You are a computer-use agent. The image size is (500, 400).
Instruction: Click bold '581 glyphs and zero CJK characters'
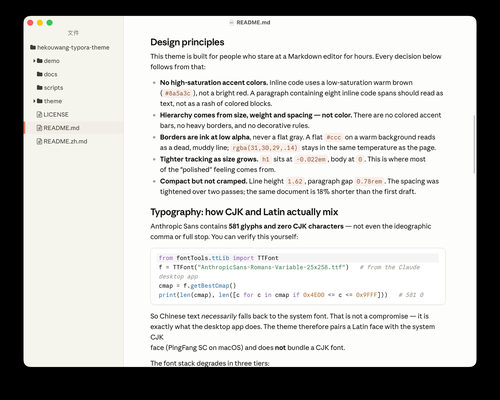click(286, 226)
